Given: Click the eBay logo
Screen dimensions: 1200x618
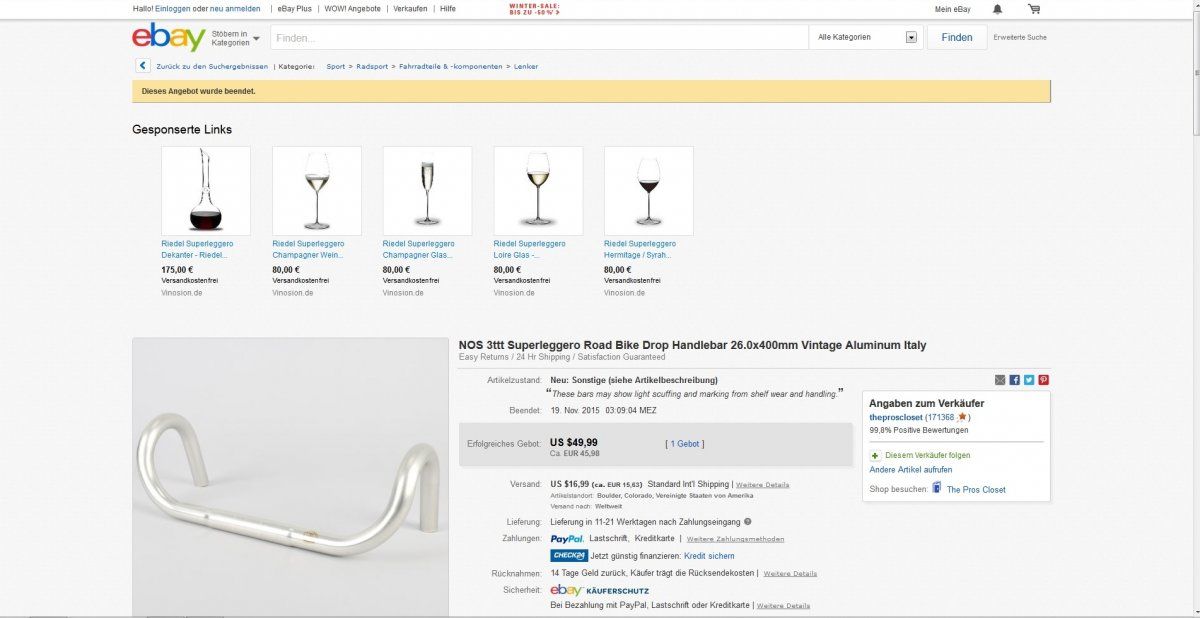Looking at the screenshot, I should click(x=168, y=38).
